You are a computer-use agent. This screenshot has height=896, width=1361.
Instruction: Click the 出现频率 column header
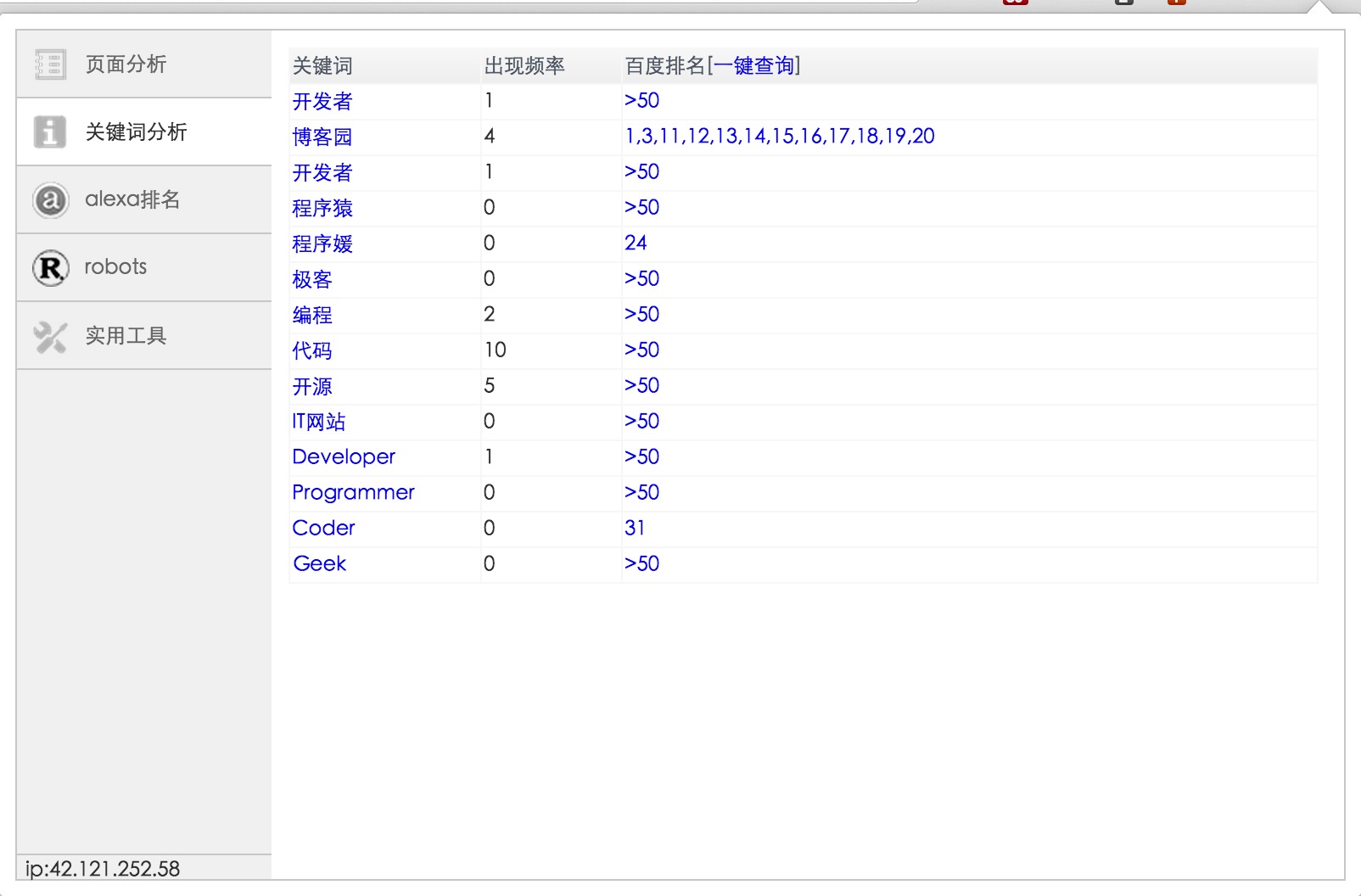point(524,66)
